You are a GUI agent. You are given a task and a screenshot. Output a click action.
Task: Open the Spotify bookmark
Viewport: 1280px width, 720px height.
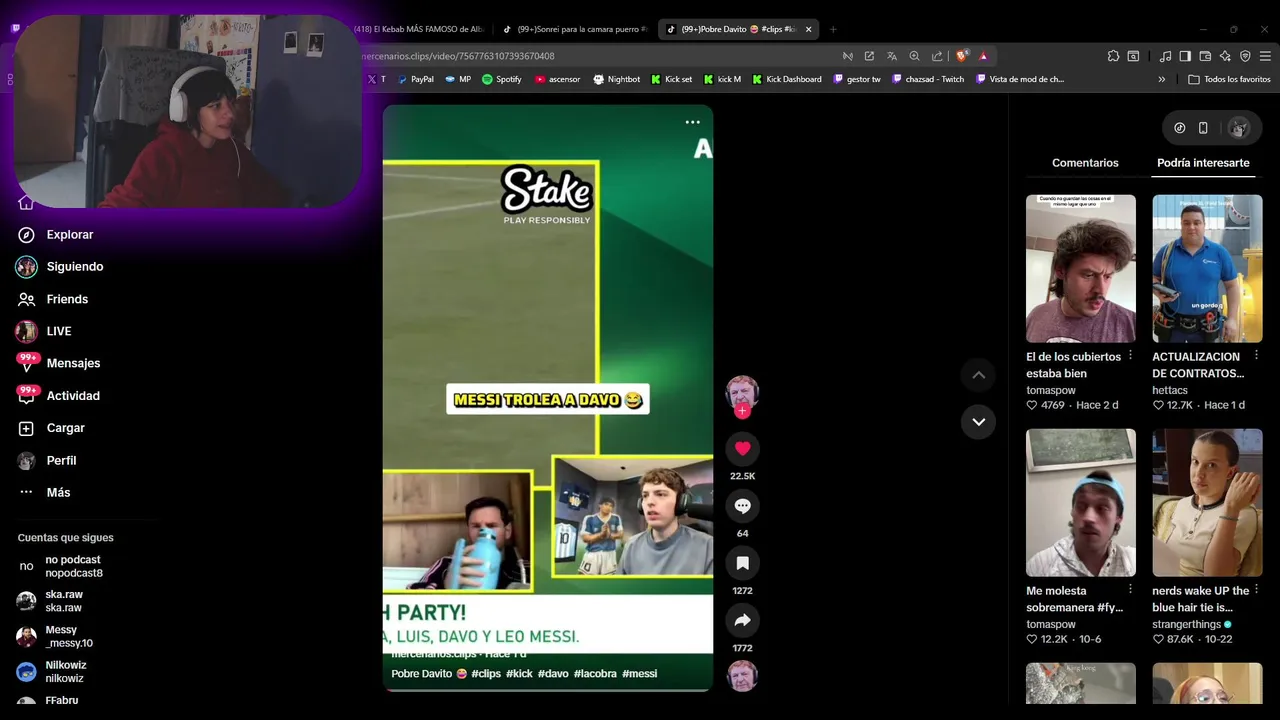(x=502, y=79)
